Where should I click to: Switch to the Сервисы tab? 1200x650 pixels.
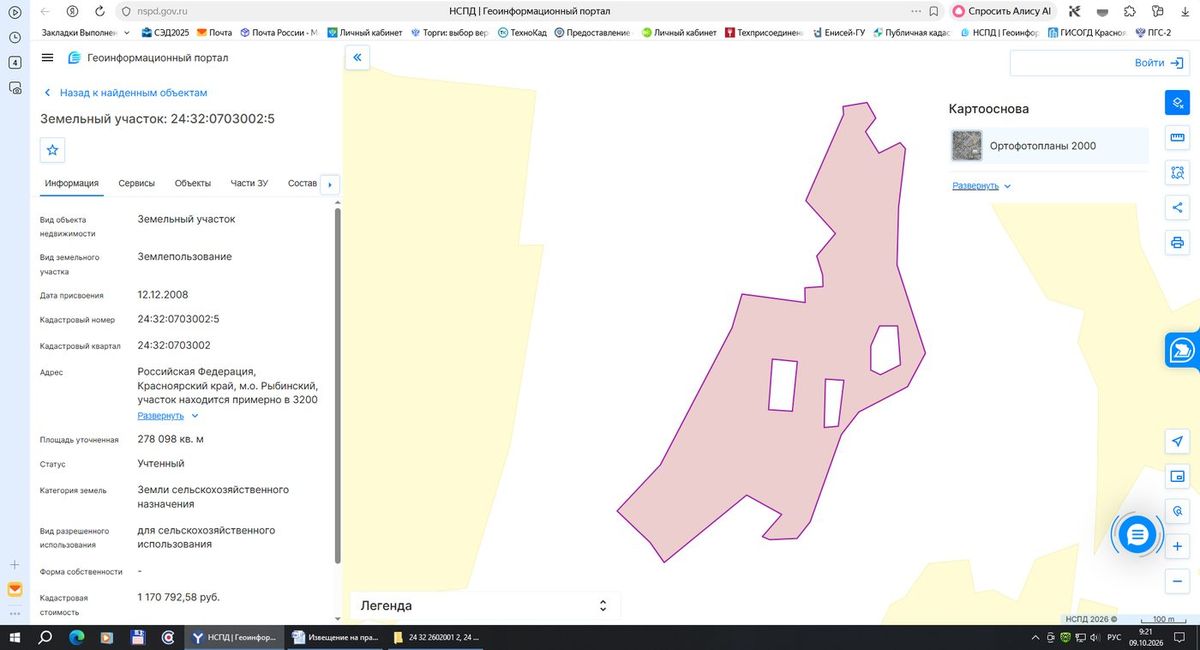tap(136, 183)
